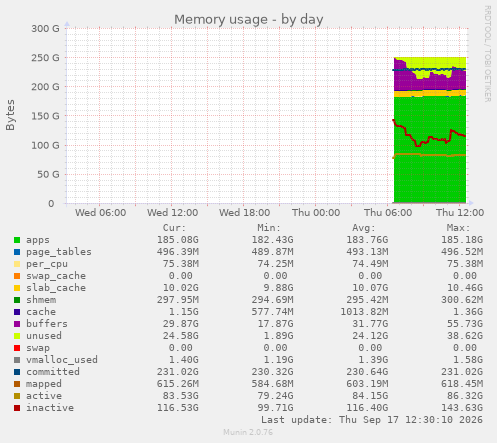
Task: Click the vmalloc_used gray legend swatch
Action: (17, 360)
